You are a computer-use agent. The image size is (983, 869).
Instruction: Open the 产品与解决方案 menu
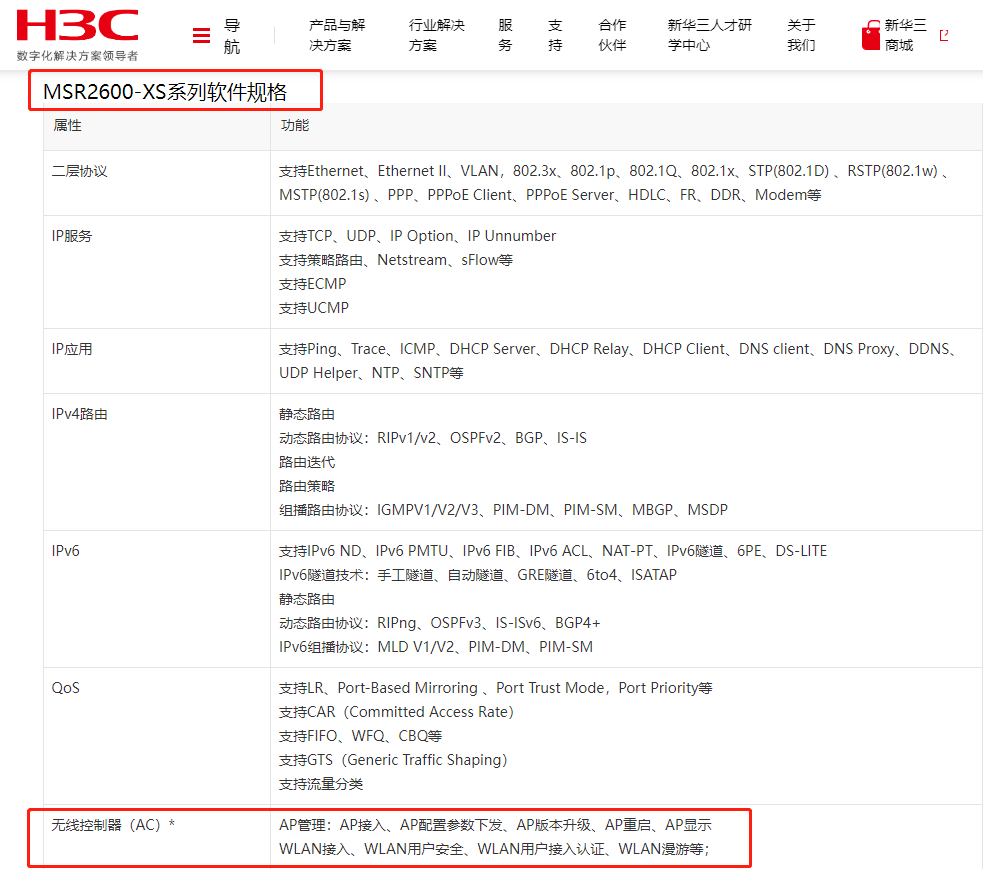[x=337, y=35]
